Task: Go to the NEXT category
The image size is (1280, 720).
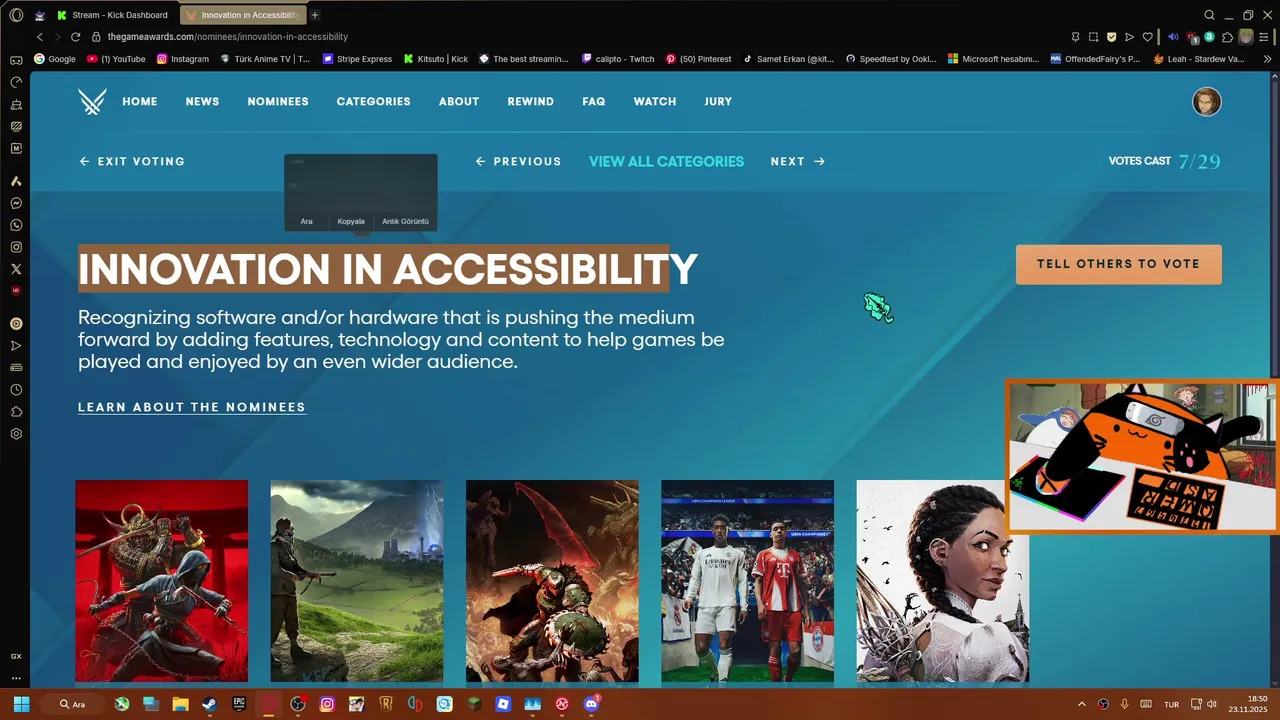Action: (x=797, y=161)
